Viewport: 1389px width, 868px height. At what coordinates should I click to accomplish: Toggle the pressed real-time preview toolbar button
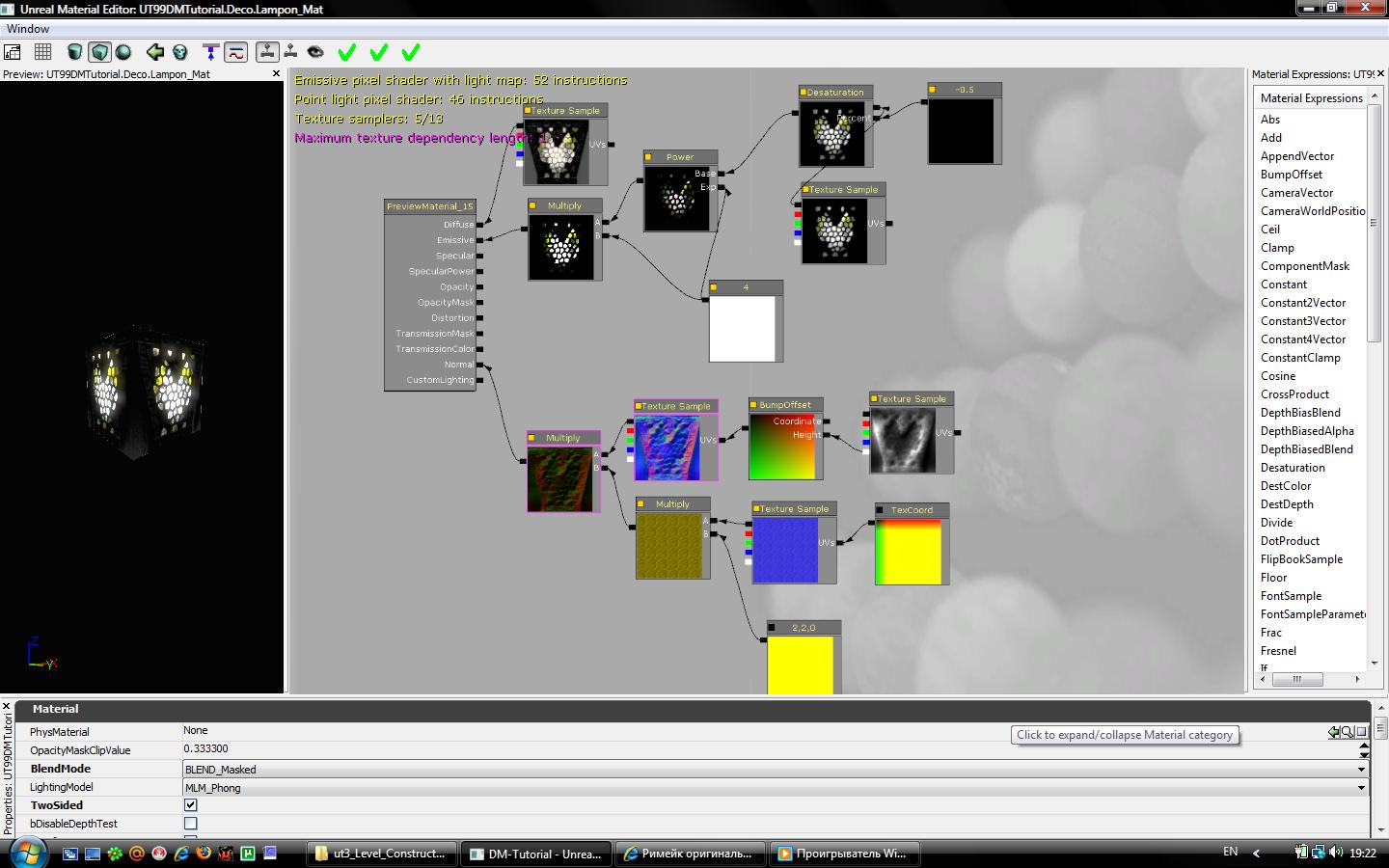point(267,52)
